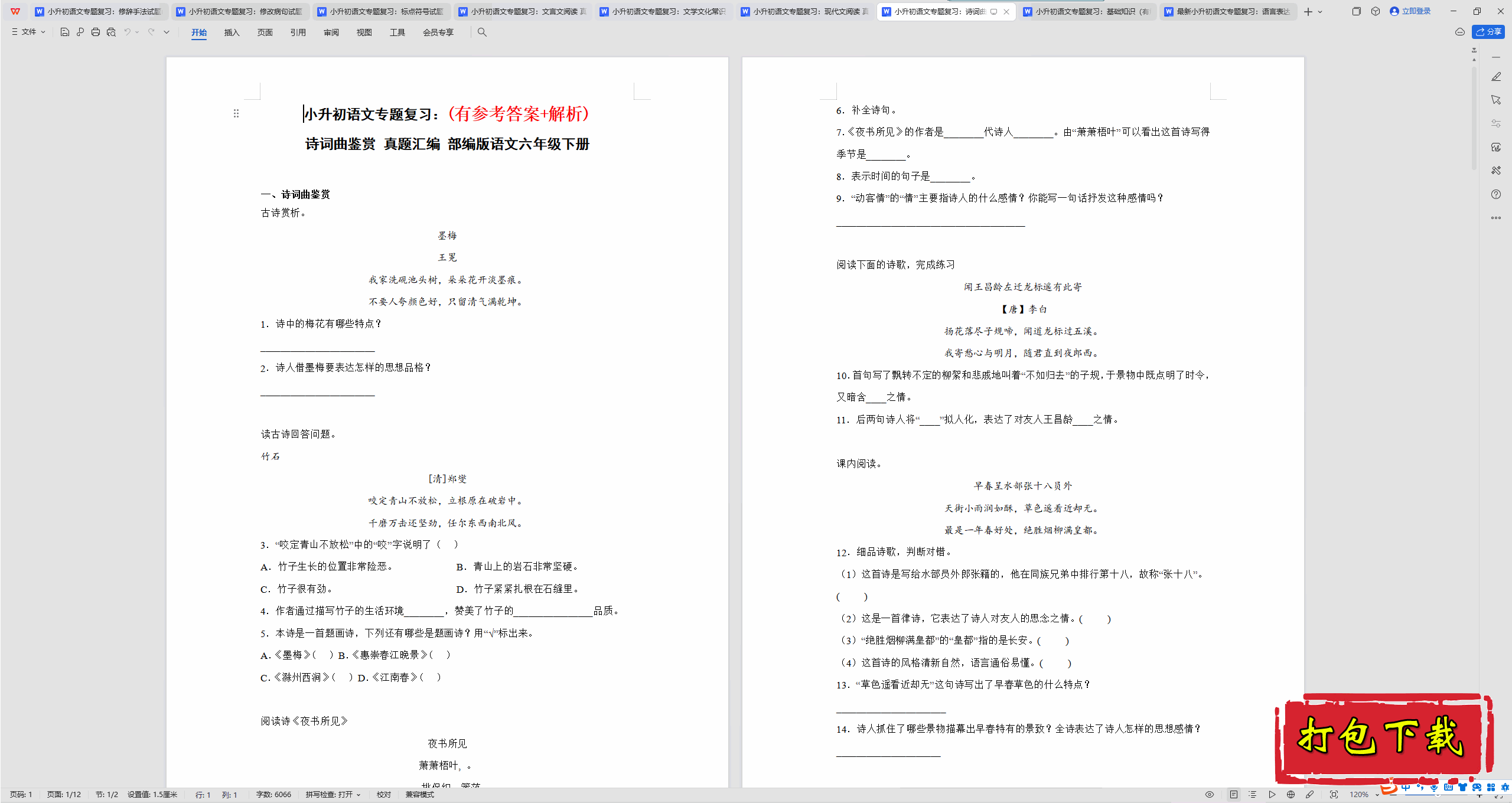Switch to 标点符号试题 document tab
Screen dimensions: 1512x803
point(381,12)
